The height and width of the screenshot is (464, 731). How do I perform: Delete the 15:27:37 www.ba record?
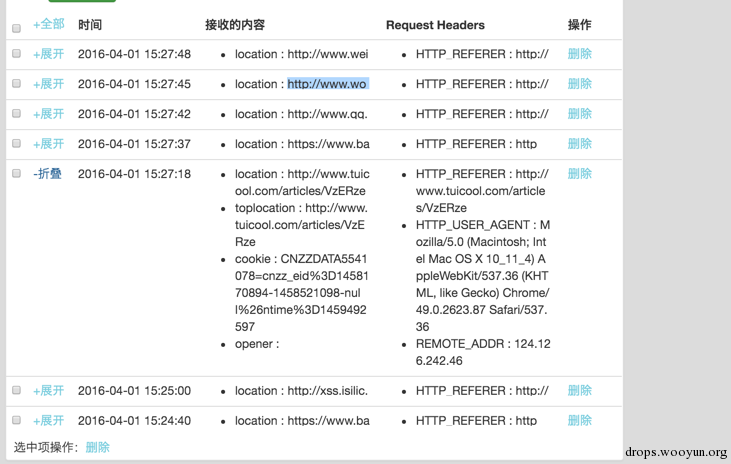coord(579,144)
